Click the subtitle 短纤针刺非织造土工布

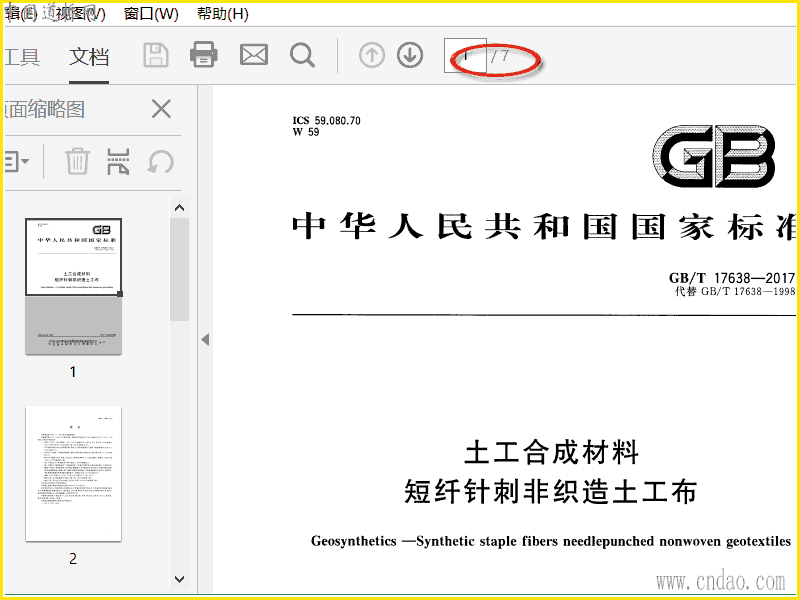tap(551, 492)
